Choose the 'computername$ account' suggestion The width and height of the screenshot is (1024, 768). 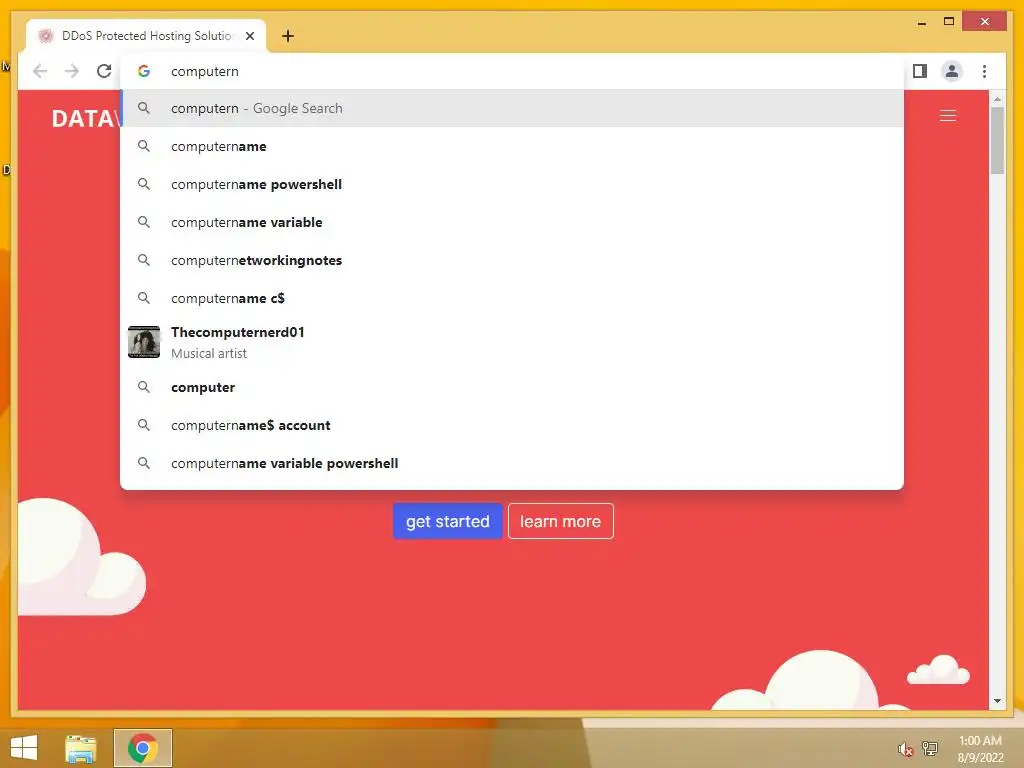tap(512, 425)
